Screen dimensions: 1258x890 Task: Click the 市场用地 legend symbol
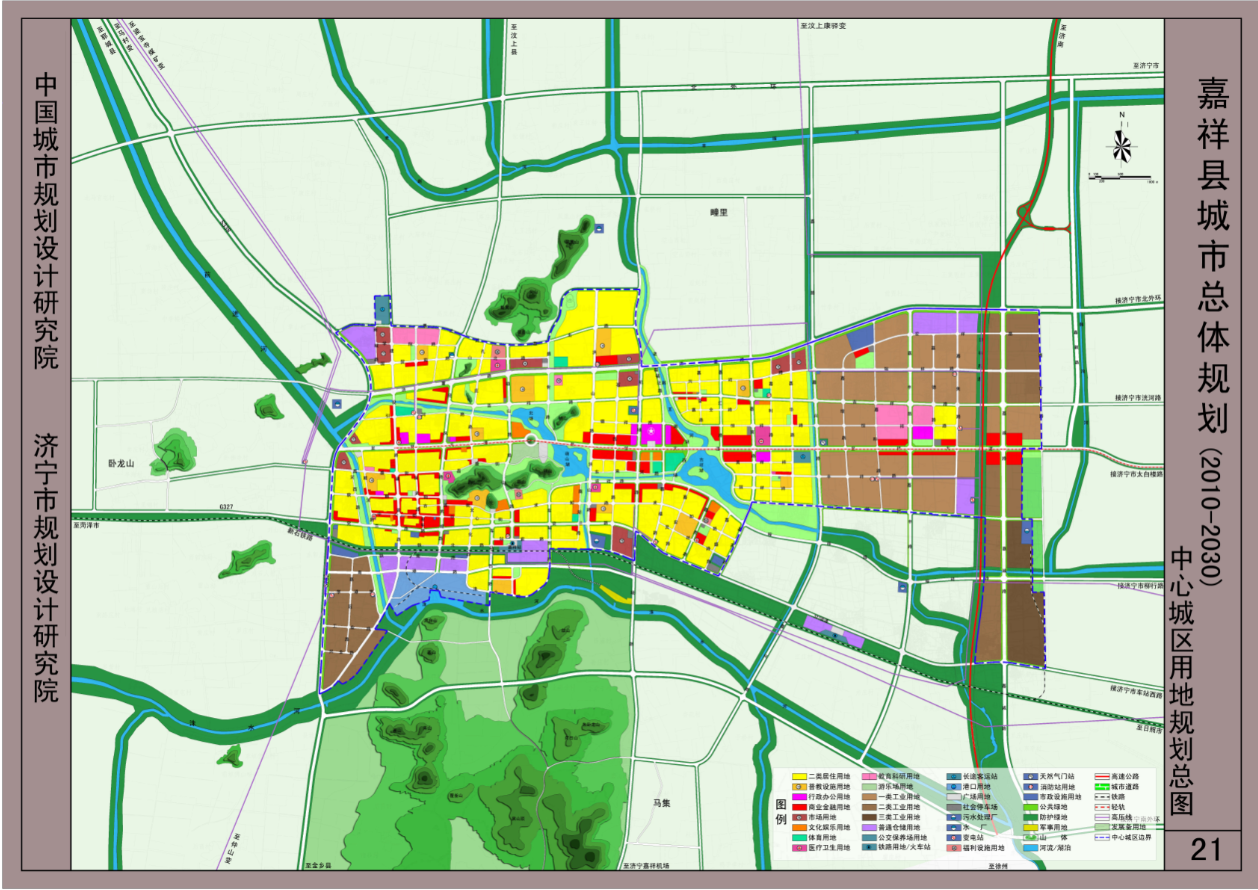[x=799, y=817]
